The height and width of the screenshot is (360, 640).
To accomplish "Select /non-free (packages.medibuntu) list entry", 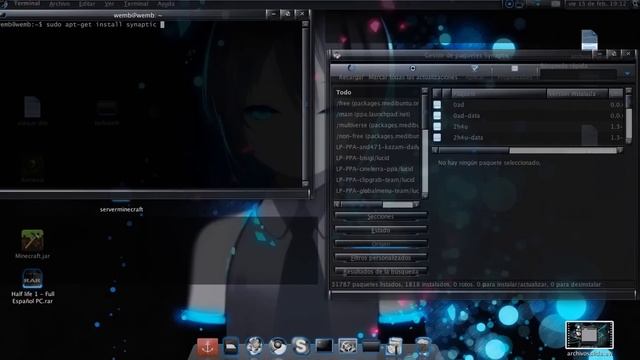I will [377, 136].
